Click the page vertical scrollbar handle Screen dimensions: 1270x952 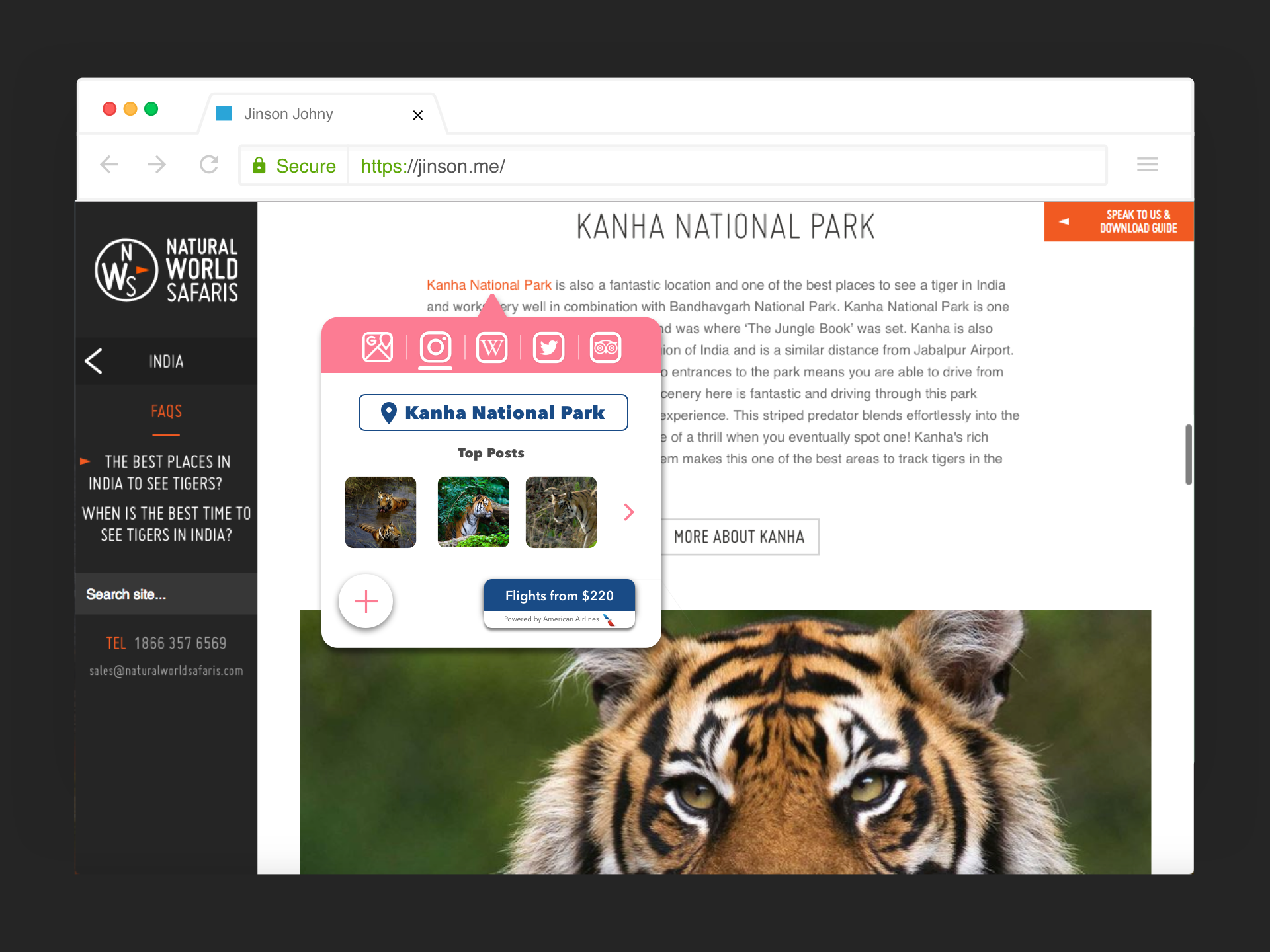1188,455
